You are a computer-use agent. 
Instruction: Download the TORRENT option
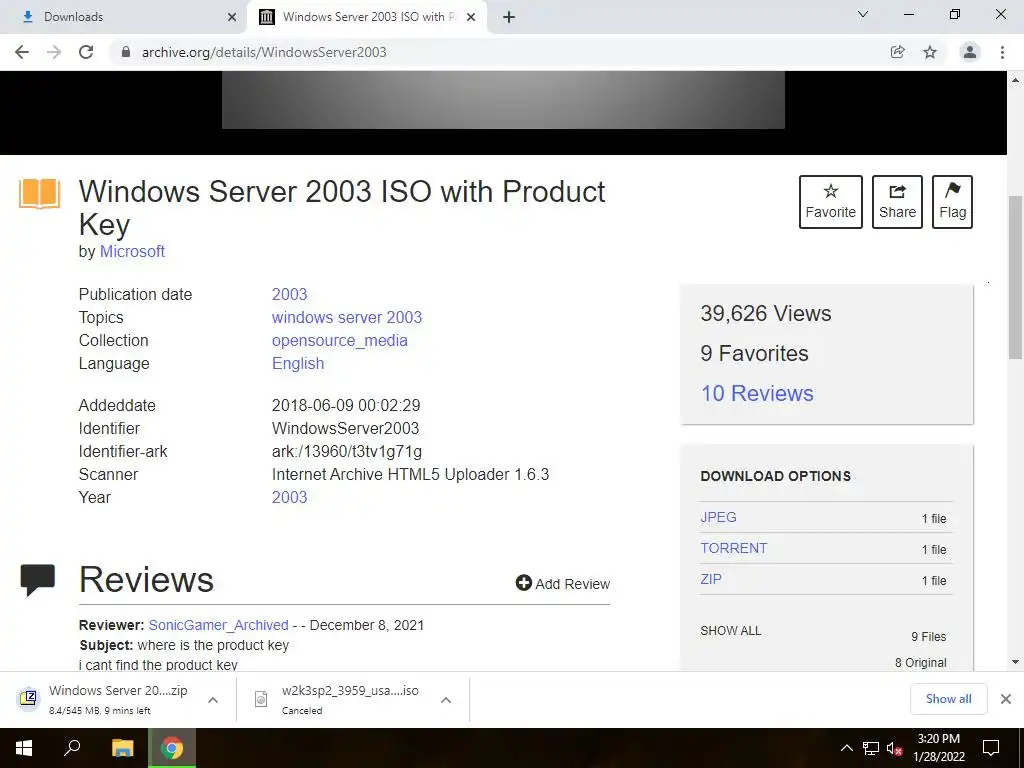click(733, 548)
